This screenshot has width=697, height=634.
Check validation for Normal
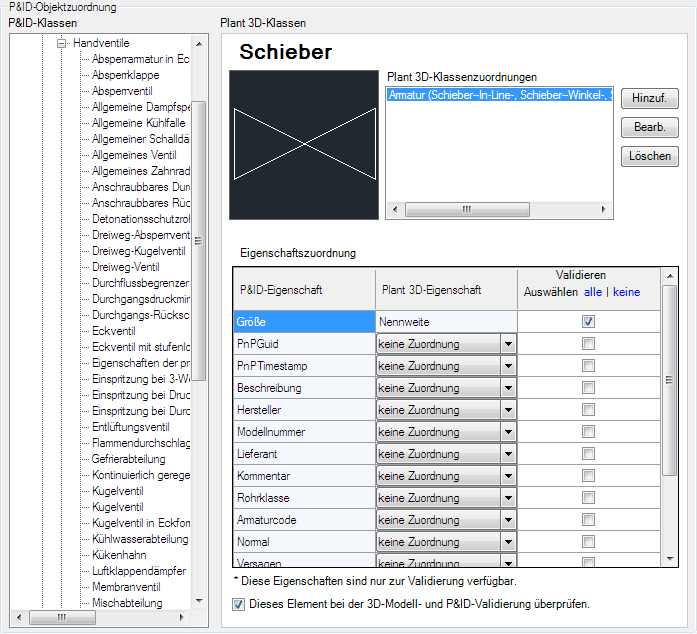point(588,542)
